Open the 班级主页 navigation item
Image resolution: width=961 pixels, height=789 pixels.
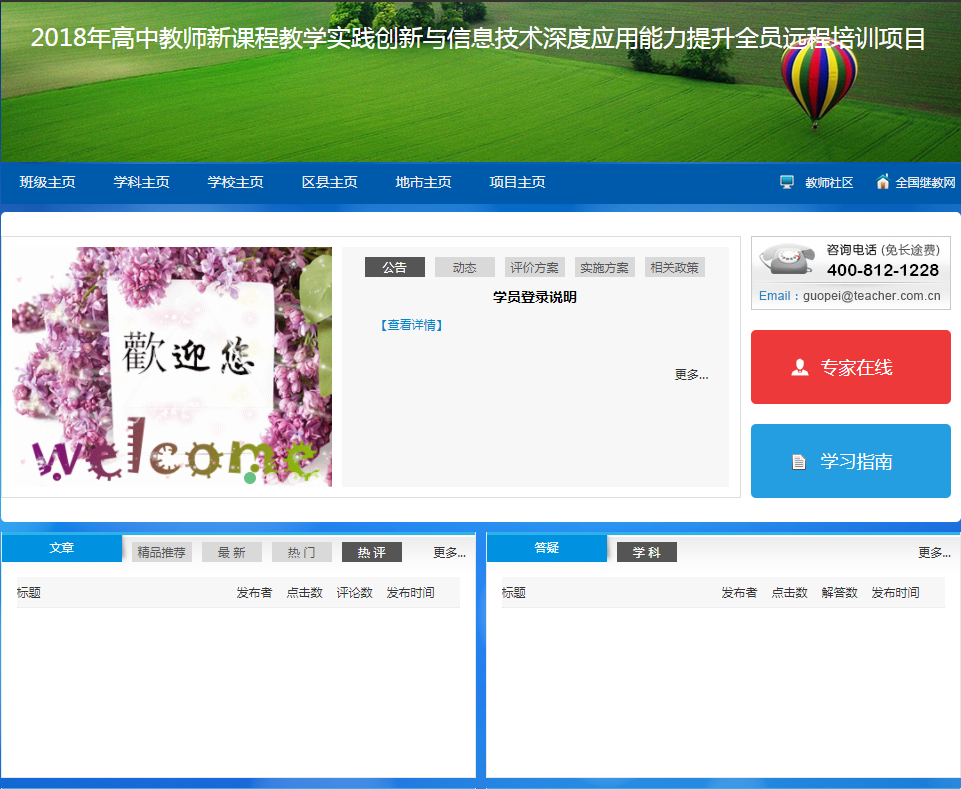(47, 182)
